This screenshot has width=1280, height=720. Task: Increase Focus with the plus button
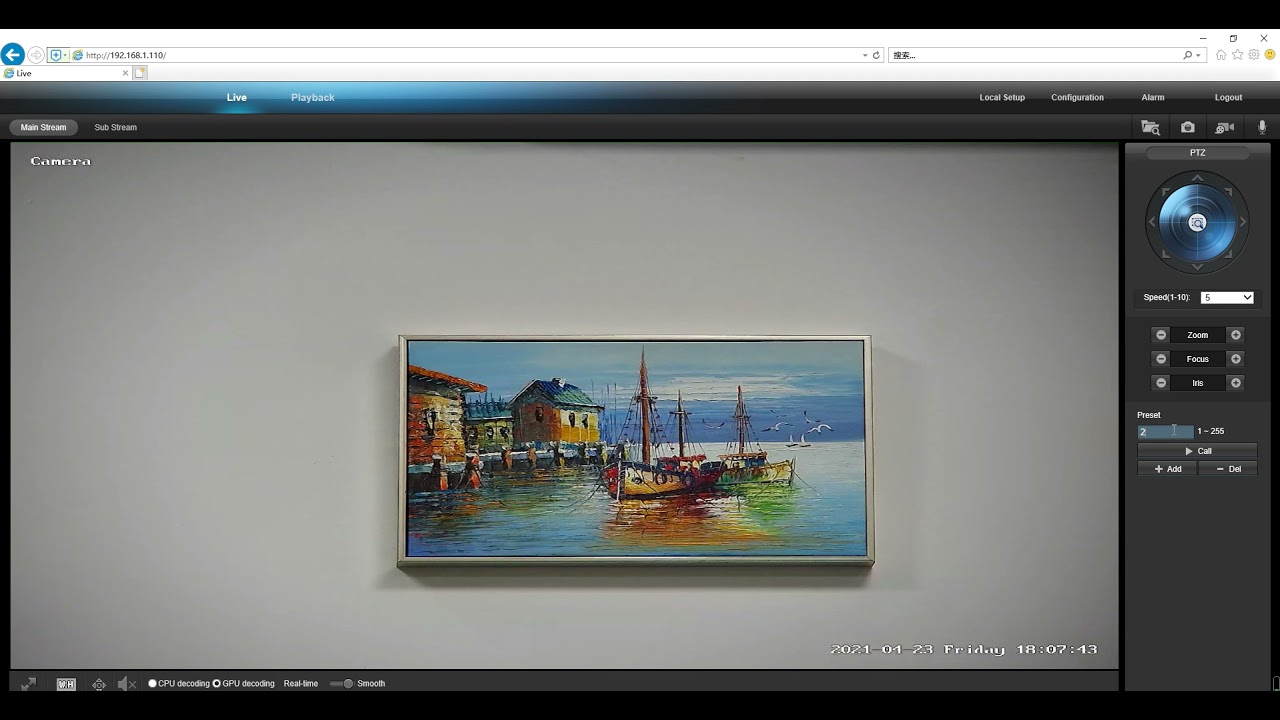point(1236,359)
